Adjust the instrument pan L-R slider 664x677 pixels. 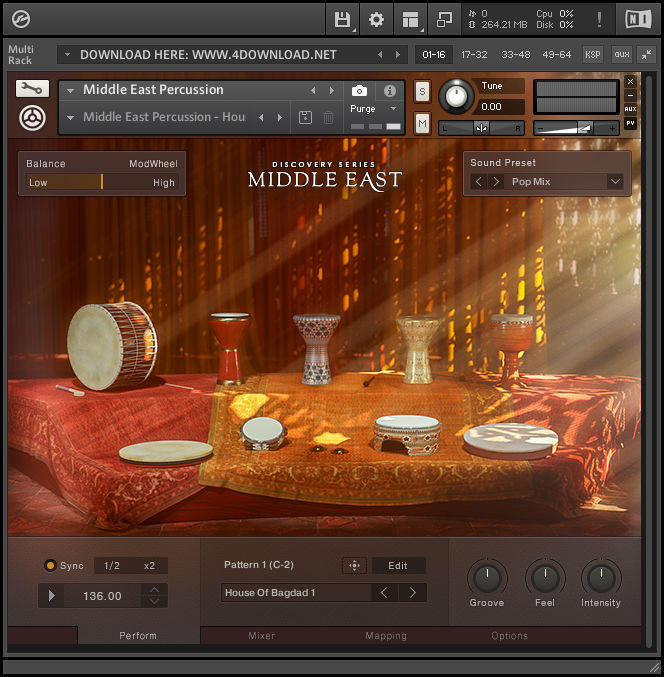tap(481, 128)
